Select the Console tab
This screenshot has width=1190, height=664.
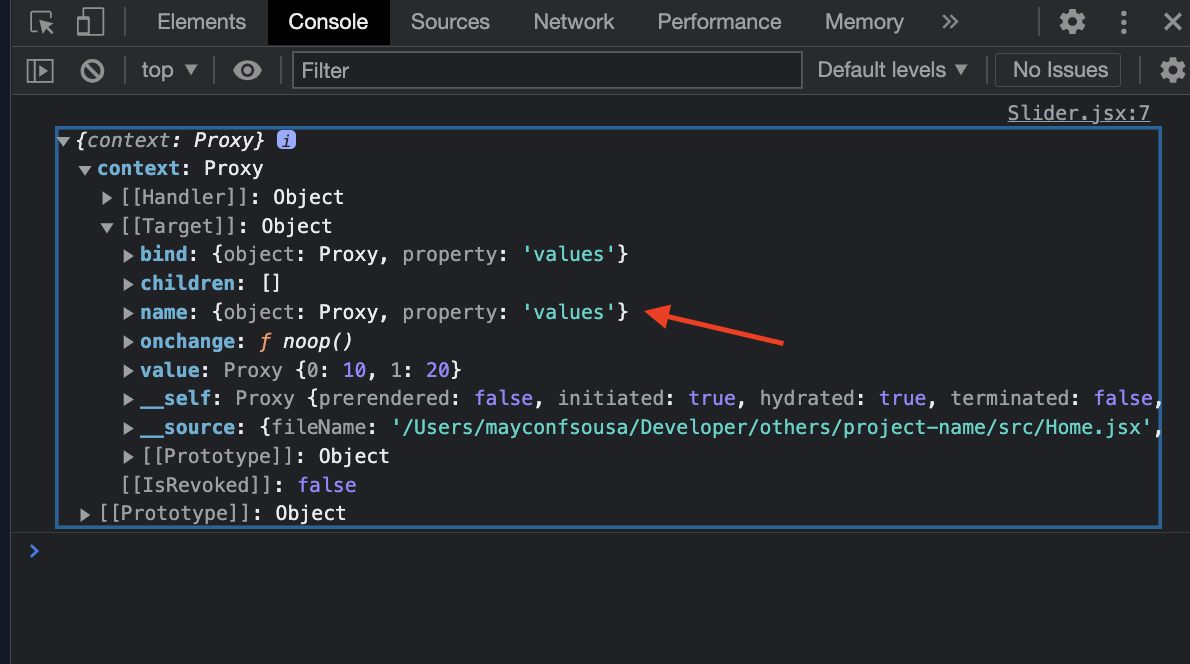(x=328, y=22)
